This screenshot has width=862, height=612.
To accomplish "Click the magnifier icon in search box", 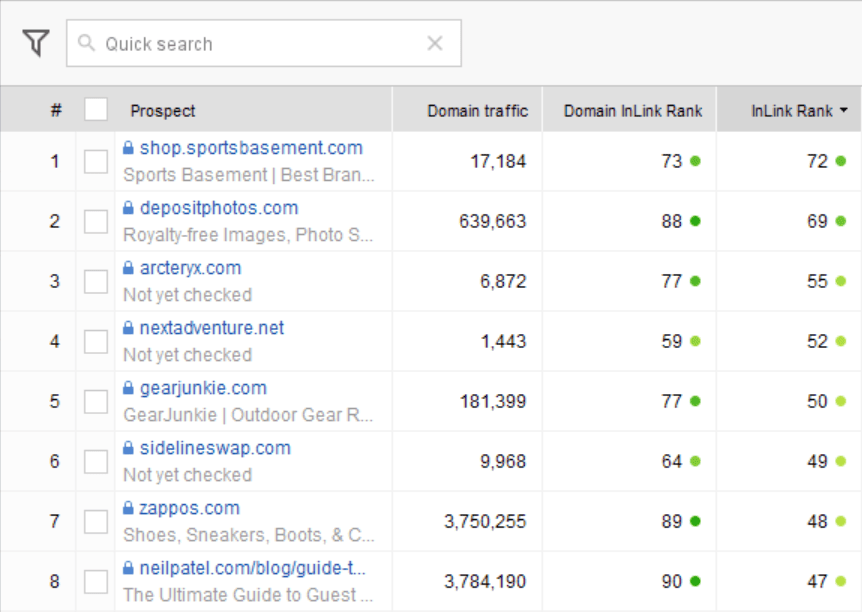I will [86, 42].
